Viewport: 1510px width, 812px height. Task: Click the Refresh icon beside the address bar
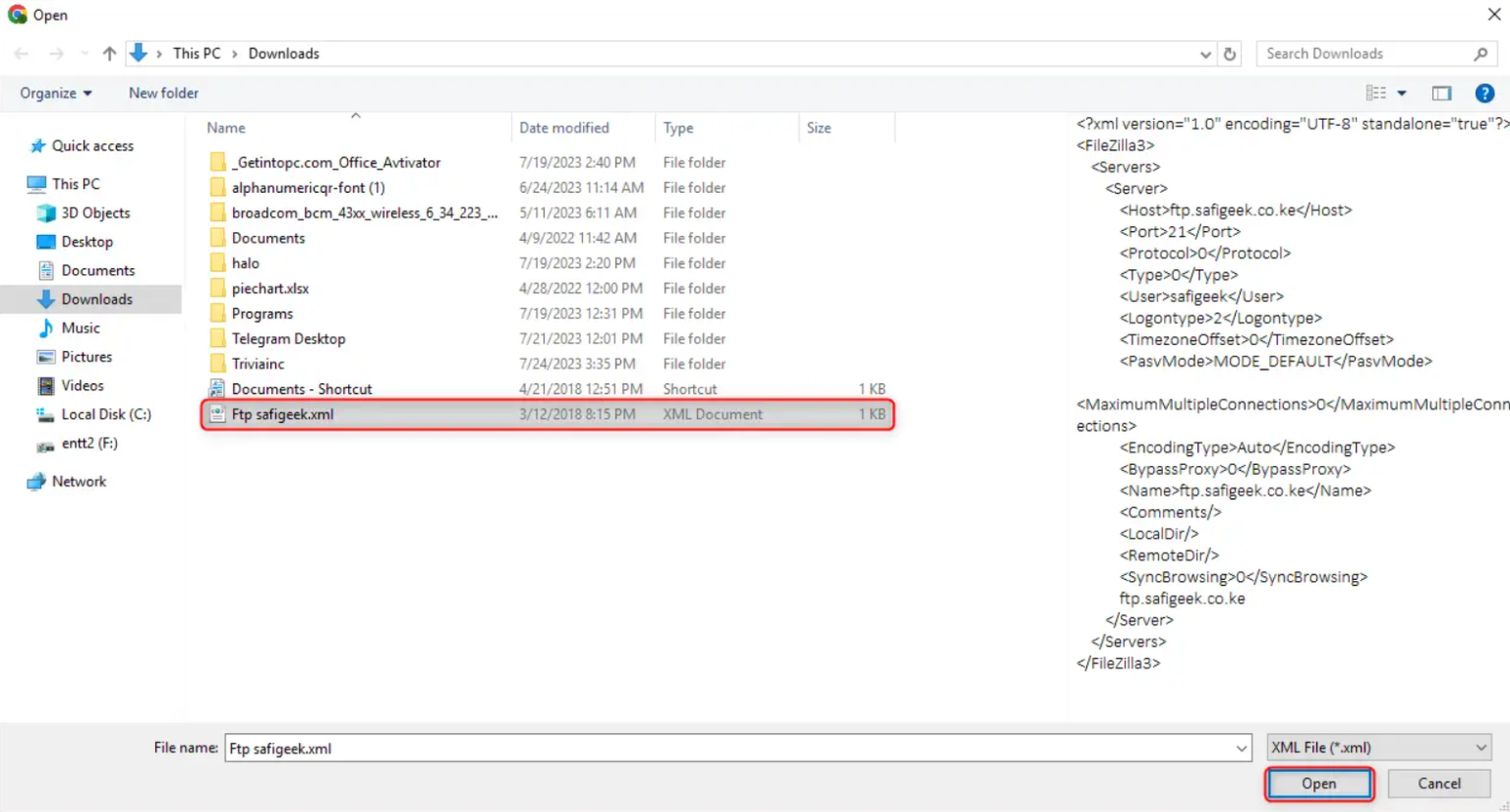click(1229, 54)
